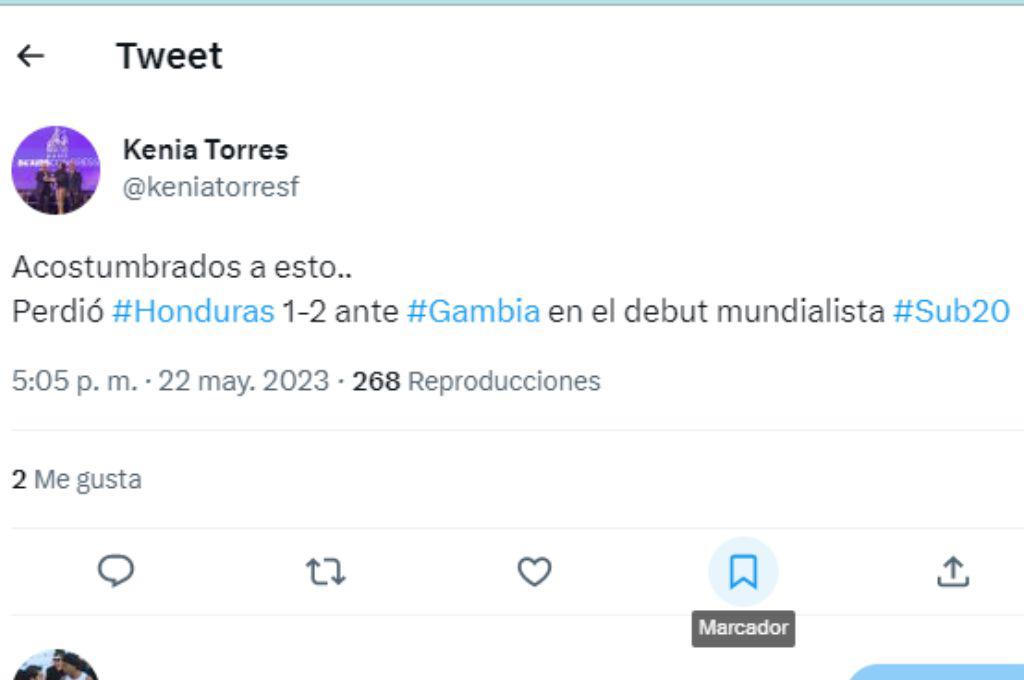Image resolution: width=1024 pixels, height=680 pixels.
Task: Like the tweet with the heart icon
Action: [536, 572]
